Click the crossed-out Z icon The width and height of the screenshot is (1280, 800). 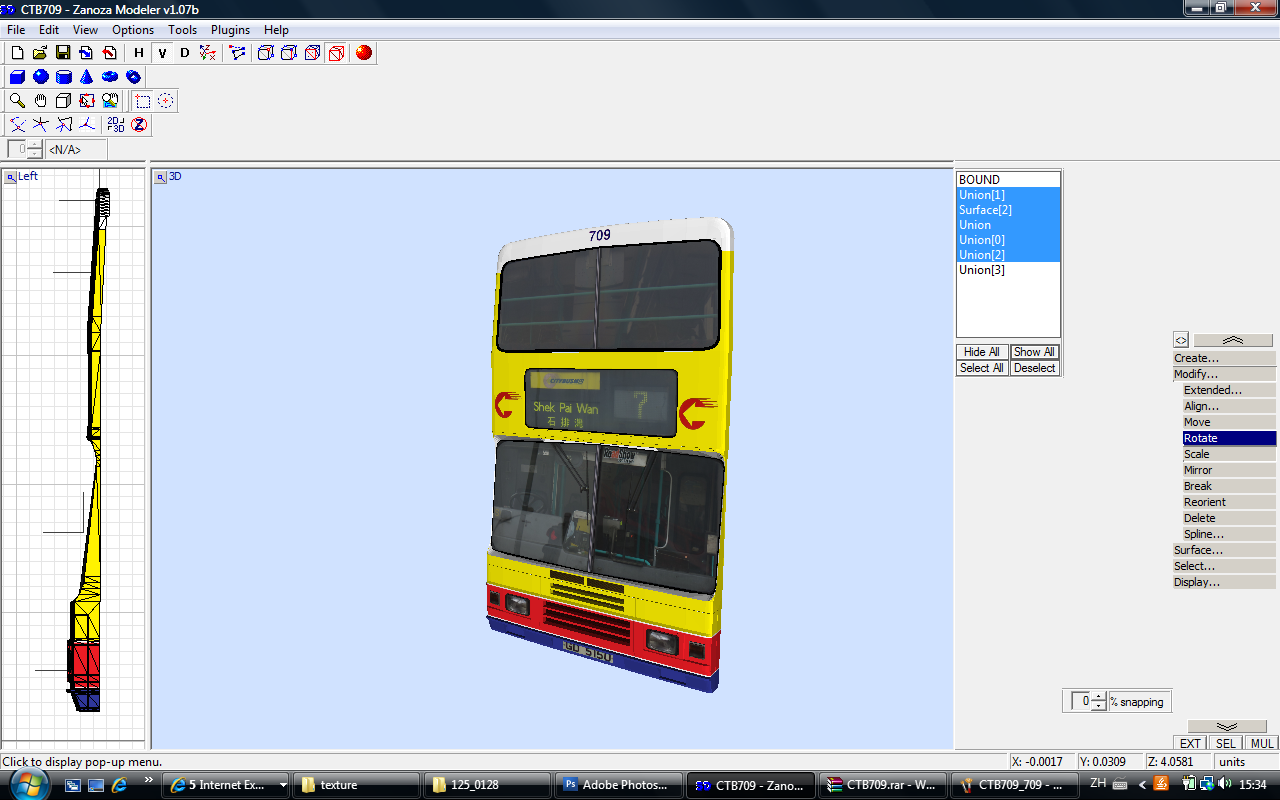139,125
